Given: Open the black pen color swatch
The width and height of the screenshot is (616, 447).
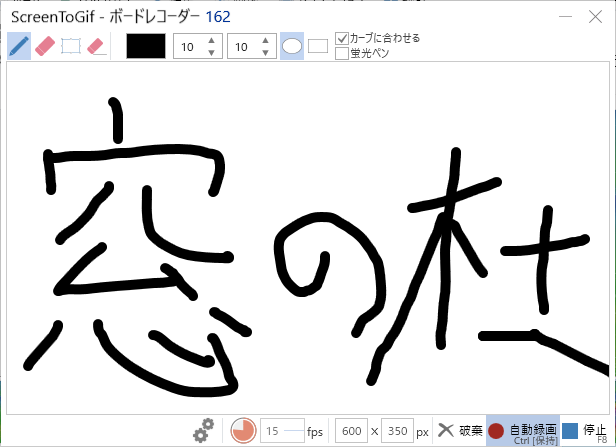Looking at the screenshot, I should click(146, 46).
